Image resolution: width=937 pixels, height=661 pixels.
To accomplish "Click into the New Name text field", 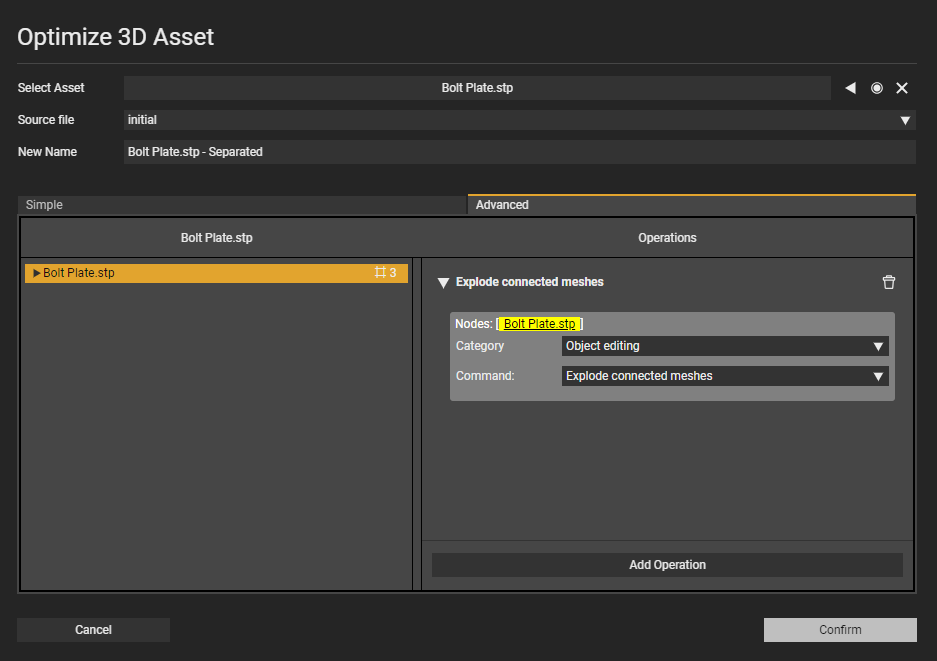I will [x=519, y=152].
